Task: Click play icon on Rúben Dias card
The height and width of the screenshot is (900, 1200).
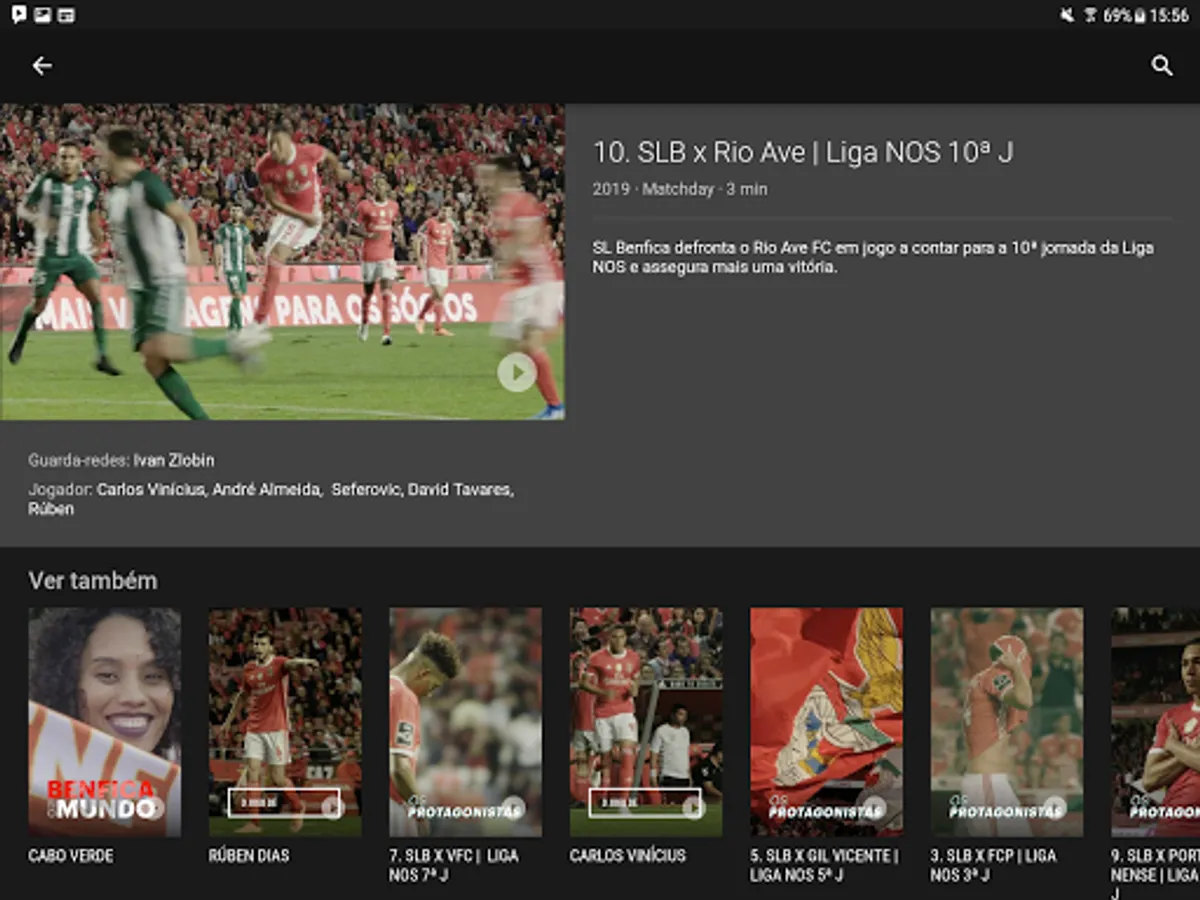Action: (331, 806)
